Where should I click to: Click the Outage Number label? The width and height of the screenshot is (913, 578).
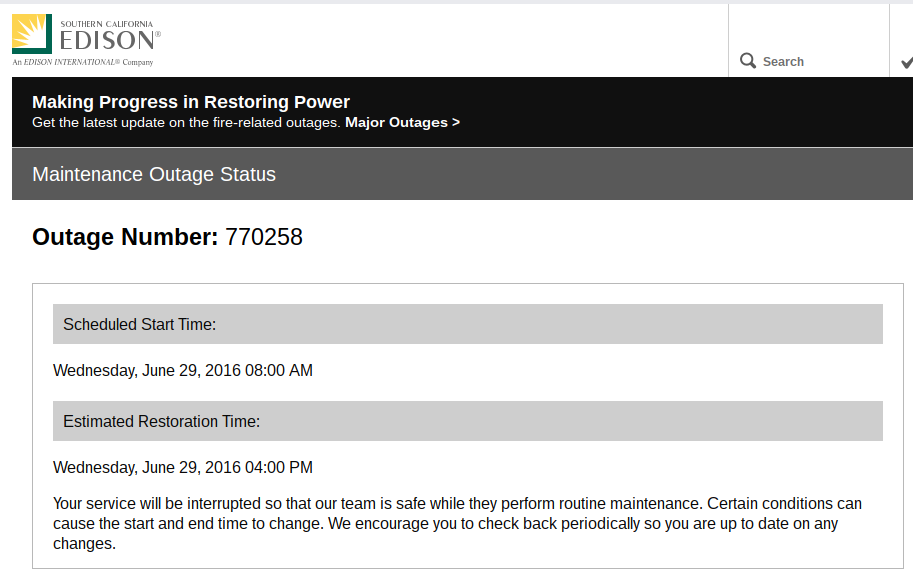(x=125, y=237)
